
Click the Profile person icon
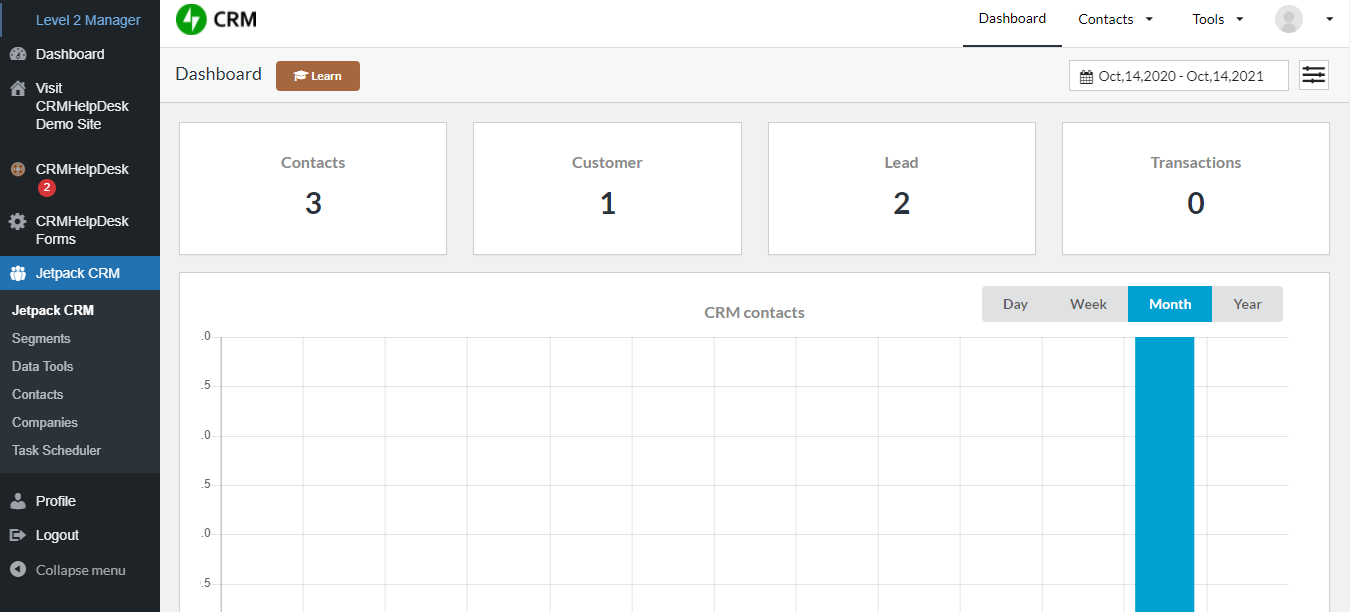pyautogui.click(x=17, y=501)
